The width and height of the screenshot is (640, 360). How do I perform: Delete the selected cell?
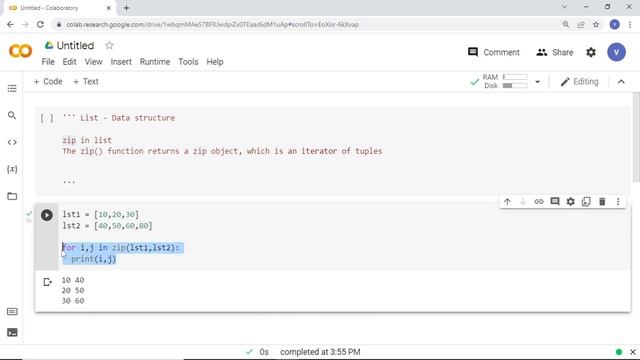tap(602, 202)
